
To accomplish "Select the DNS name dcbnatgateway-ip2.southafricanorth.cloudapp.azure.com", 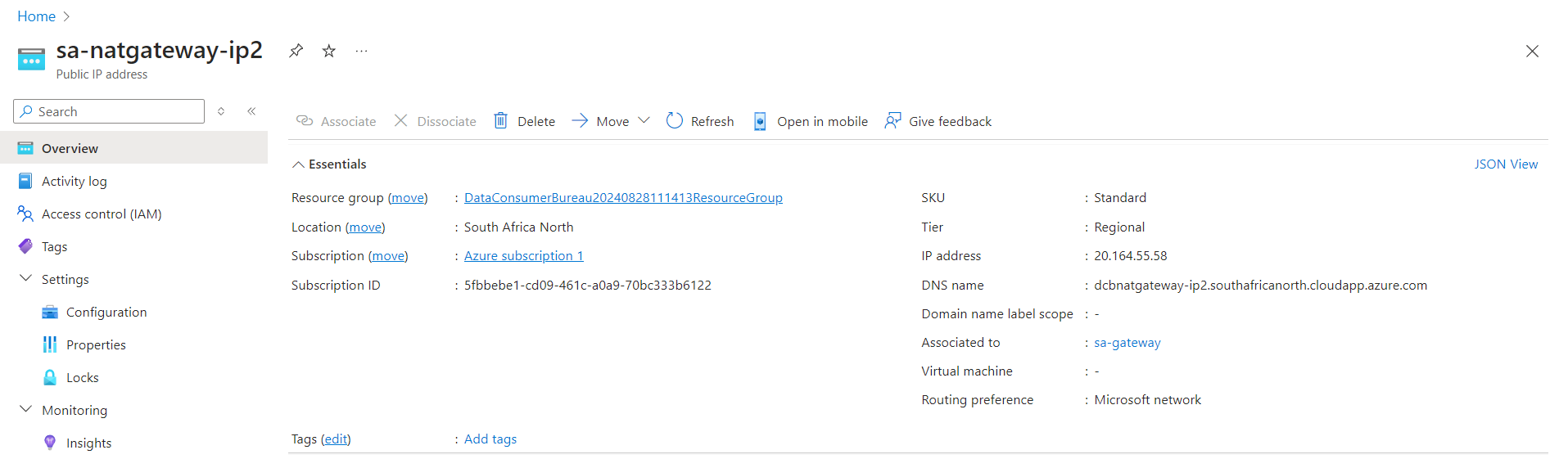I will 1261,286.
